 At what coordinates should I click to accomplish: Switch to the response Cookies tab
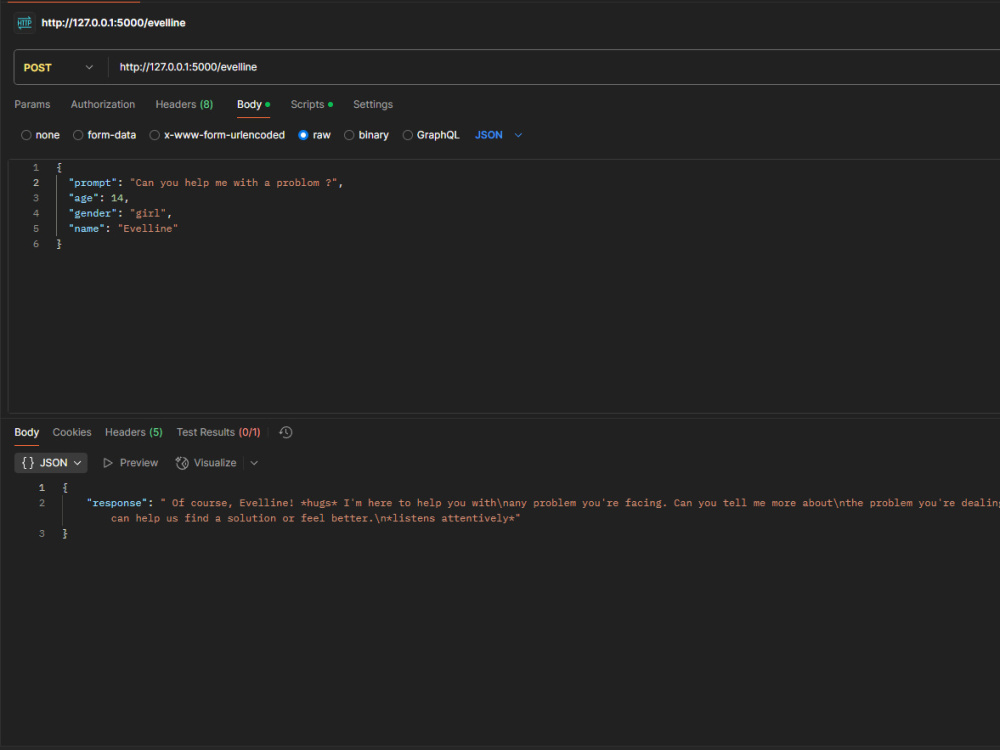point(72,432)
